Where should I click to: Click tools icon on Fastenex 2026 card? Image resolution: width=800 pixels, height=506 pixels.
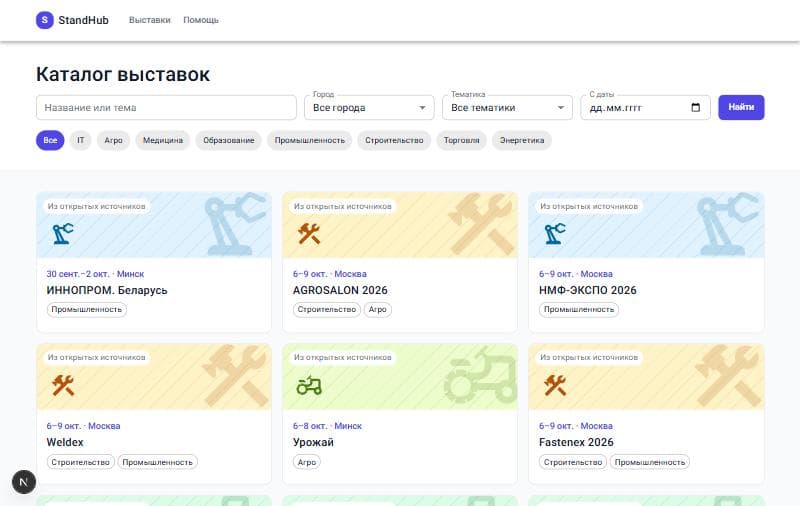tap(555, 385)
